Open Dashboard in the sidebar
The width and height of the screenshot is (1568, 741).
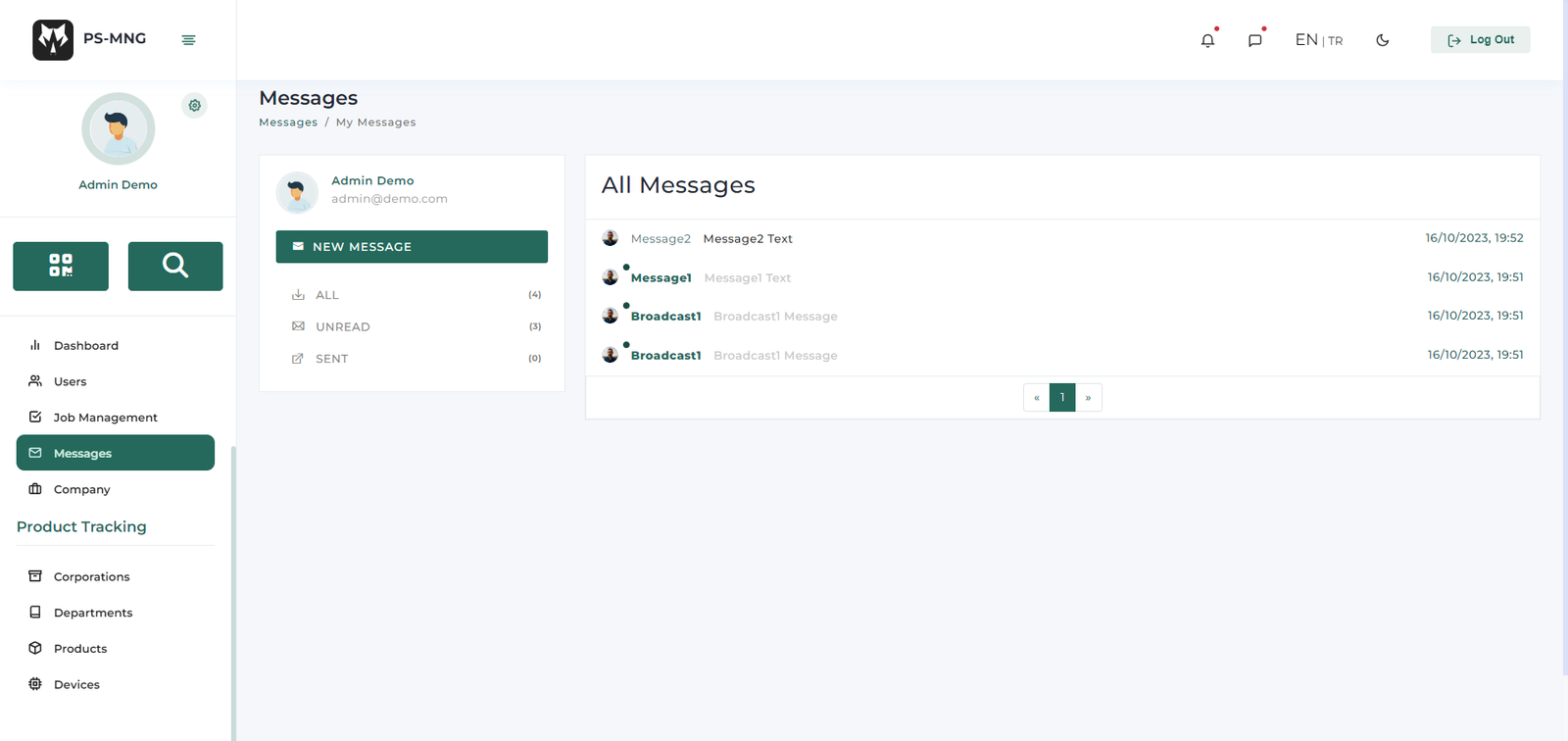click(86, 346)
